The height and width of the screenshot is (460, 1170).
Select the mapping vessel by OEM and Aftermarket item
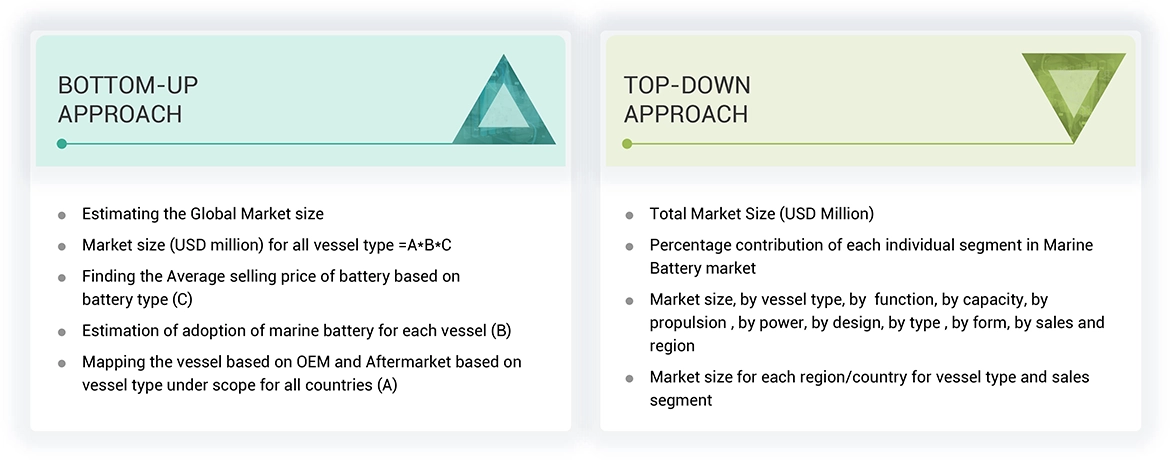coord(301,372)
